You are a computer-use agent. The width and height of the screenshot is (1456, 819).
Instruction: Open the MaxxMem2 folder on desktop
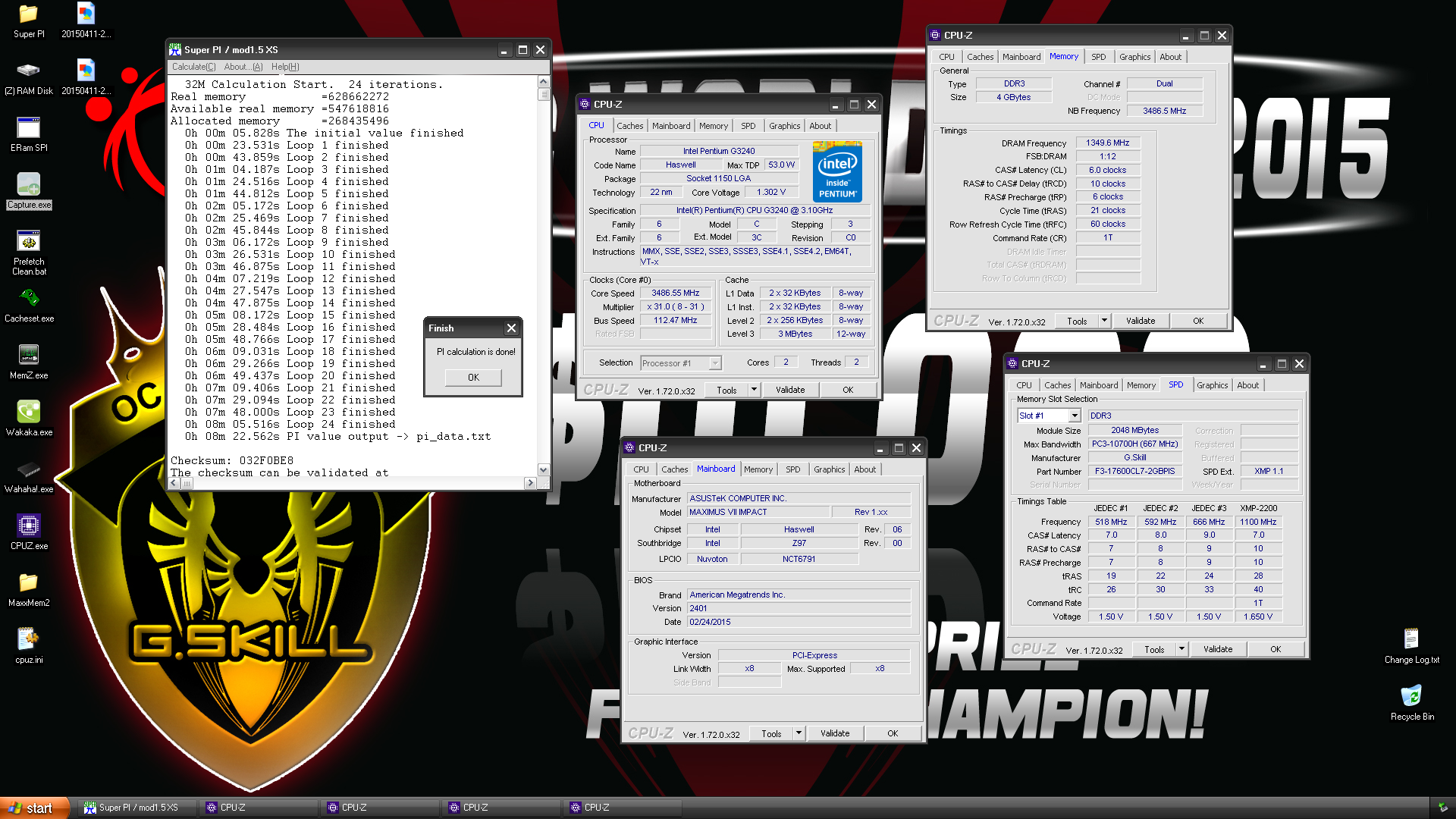pyautogui.click(x=29, y=589)
